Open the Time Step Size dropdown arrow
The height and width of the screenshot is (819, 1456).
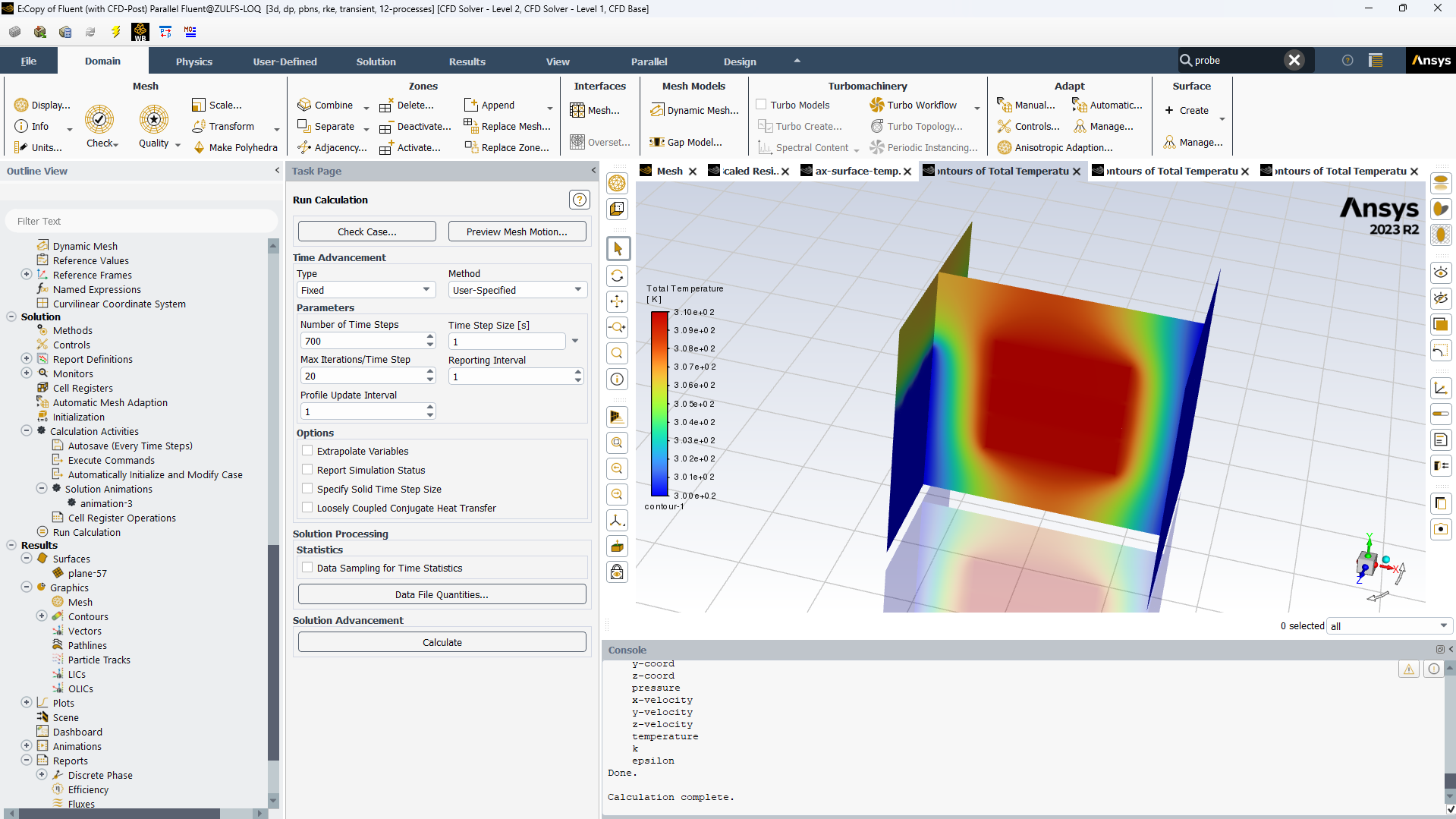(575, 342)
